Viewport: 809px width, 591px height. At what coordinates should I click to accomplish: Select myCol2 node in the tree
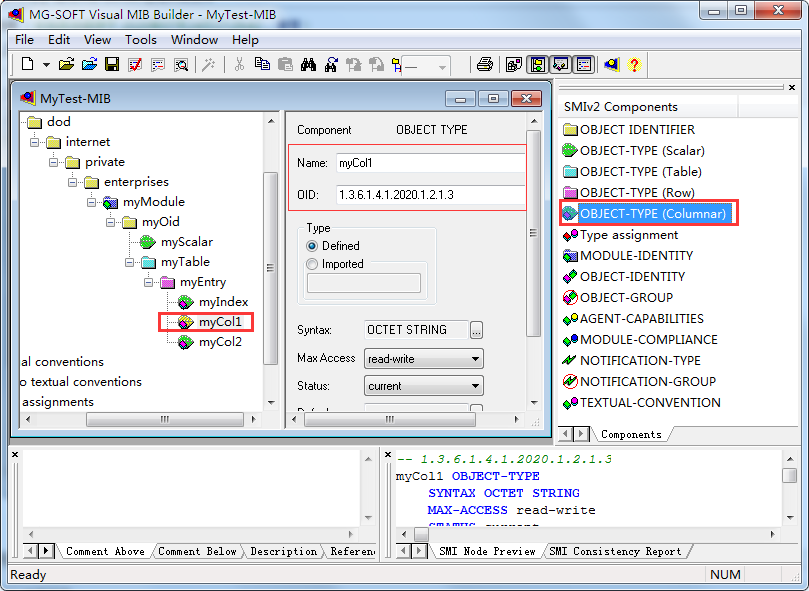(220, 342)
